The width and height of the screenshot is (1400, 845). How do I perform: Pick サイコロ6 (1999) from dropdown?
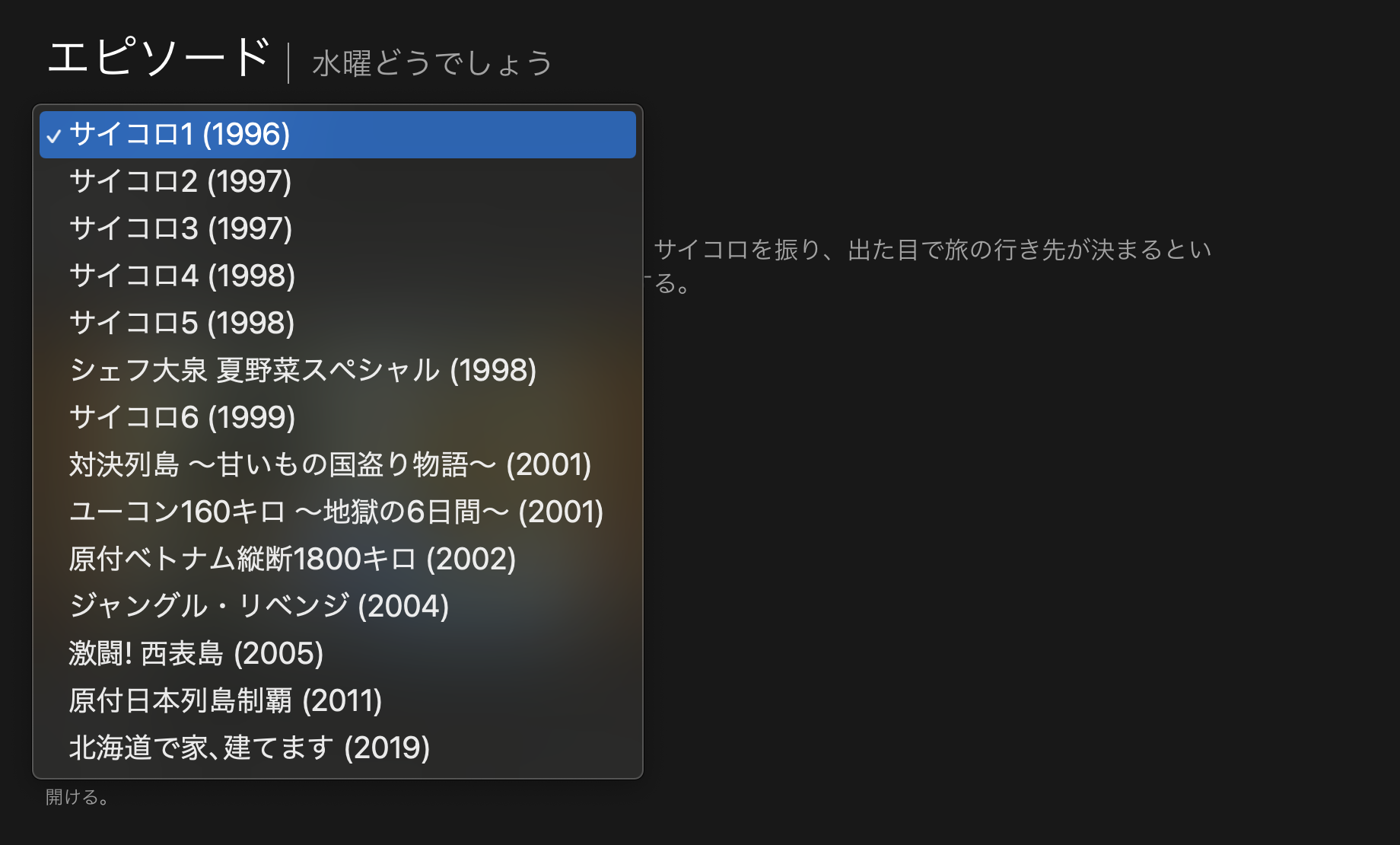click(x=338, y=418)
